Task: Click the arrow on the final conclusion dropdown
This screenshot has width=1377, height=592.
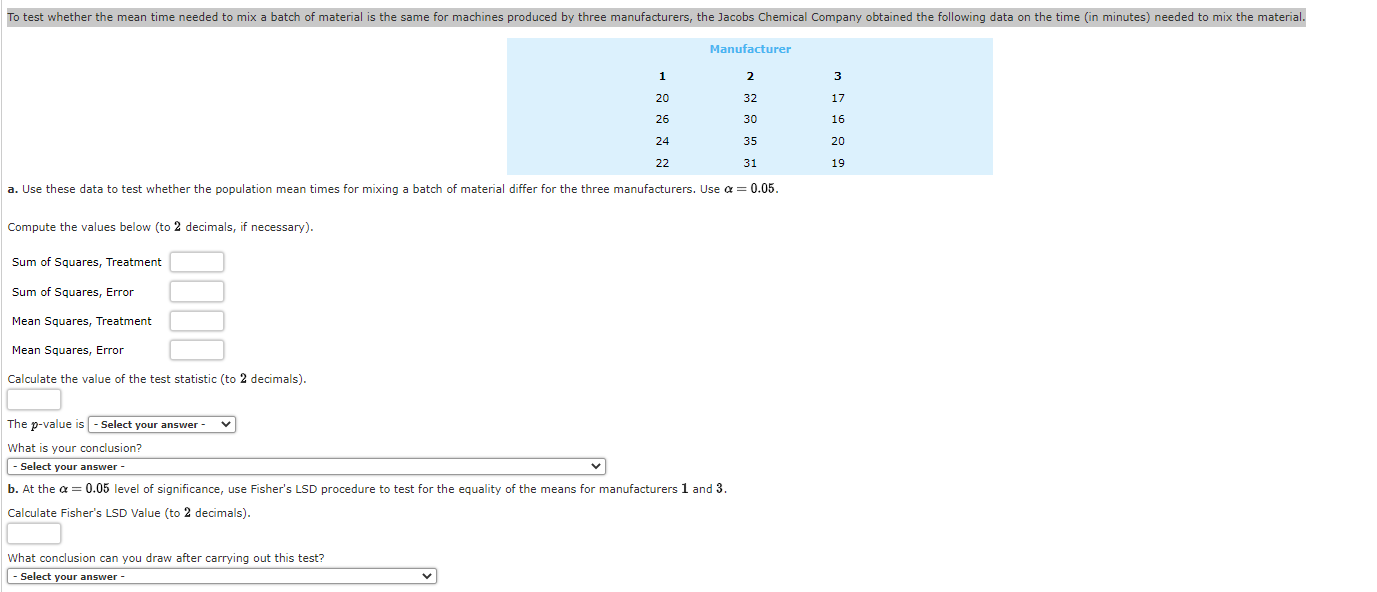Action: 428,576
